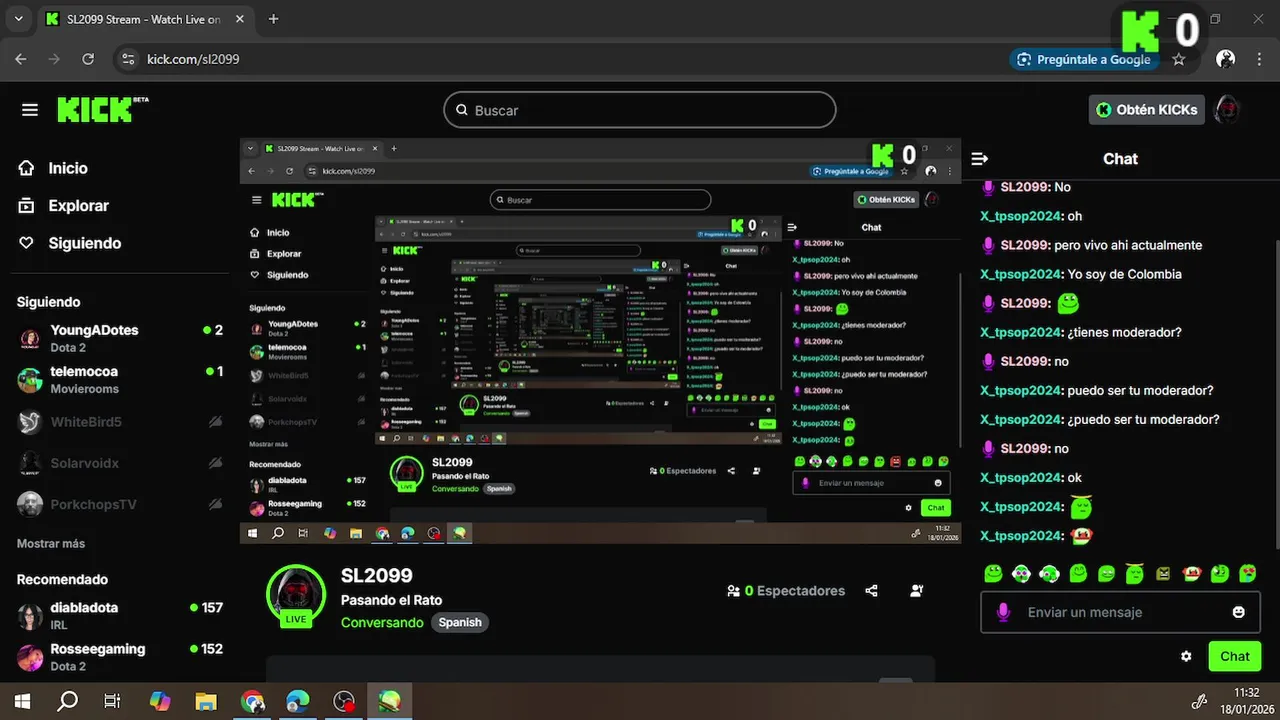
Task: Open Task View on the taskbar
Action: 113,702
